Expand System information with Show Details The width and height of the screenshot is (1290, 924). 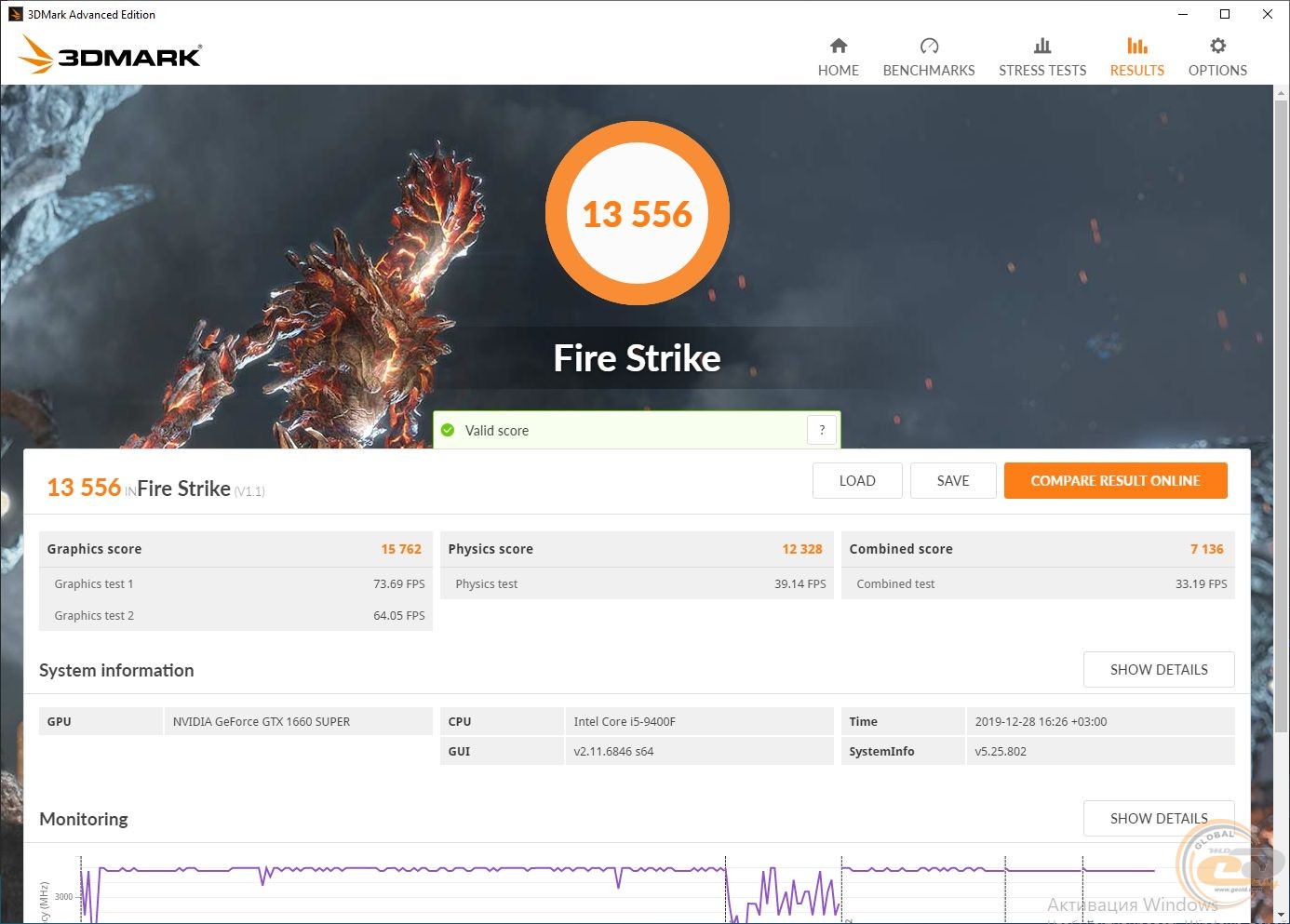[1158, 669]
